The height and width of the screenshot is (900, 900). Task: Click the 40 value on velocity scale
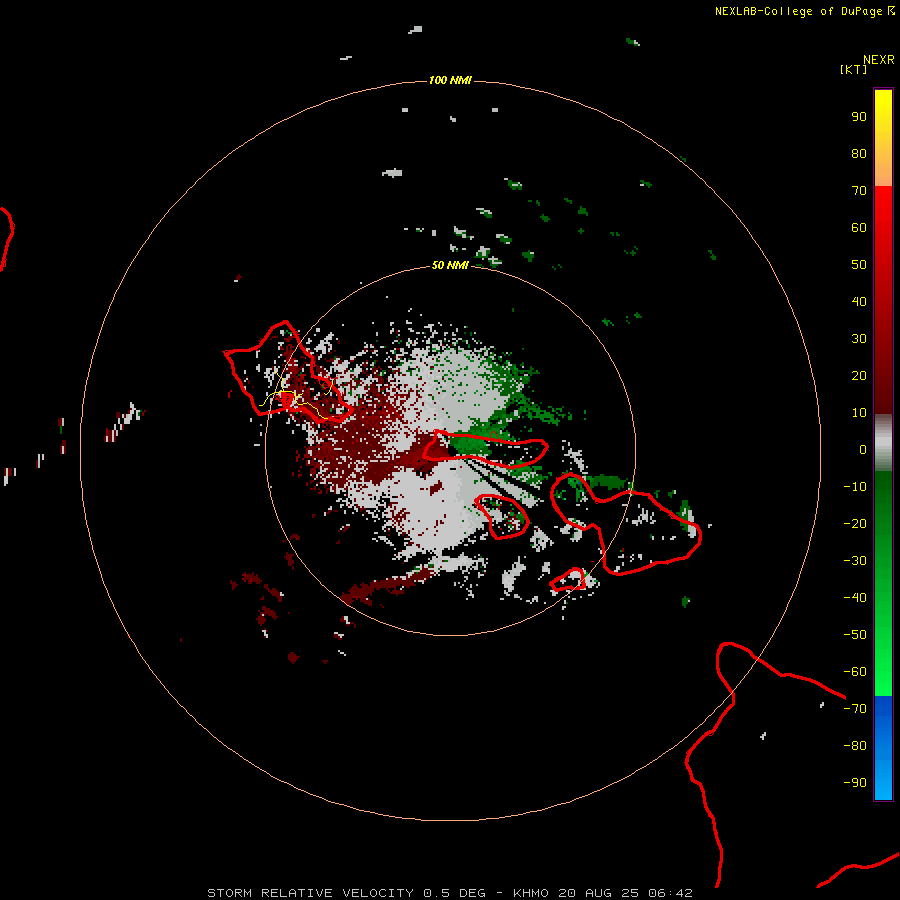859,301
